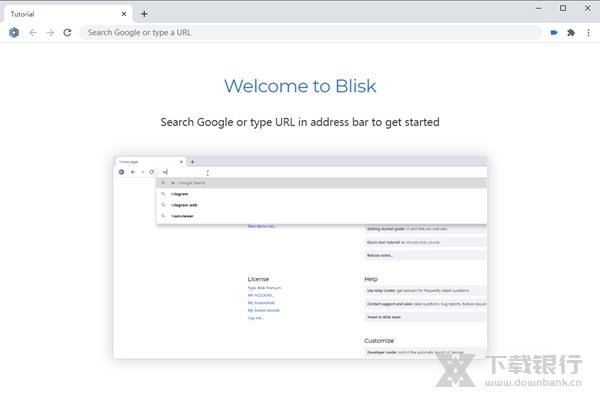Go forward with the forward arrow
This screenshot has width=600, height=396.
(x=50, y=33)
